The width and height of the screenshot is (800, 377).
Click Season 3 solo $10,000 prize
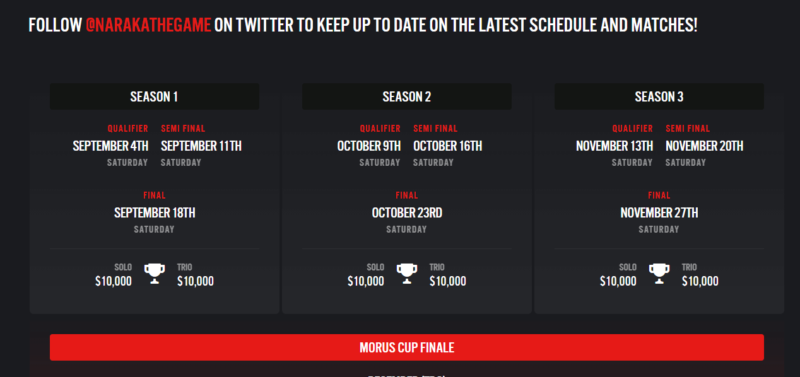[x=618, y=281]
